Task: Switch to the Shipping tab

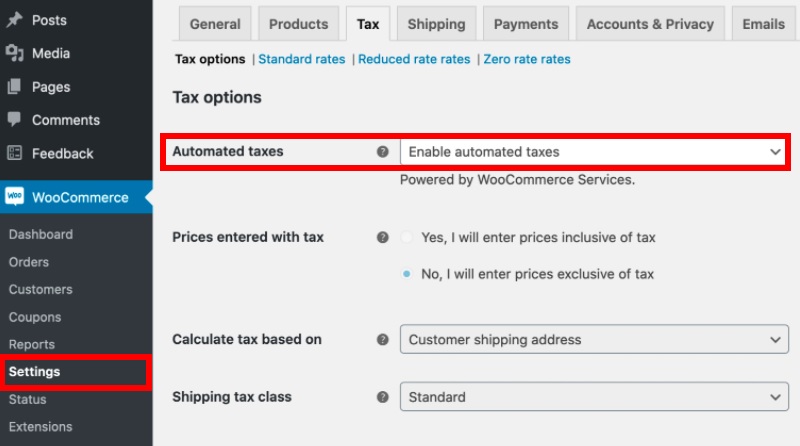Action: click(x=436, y=24)
